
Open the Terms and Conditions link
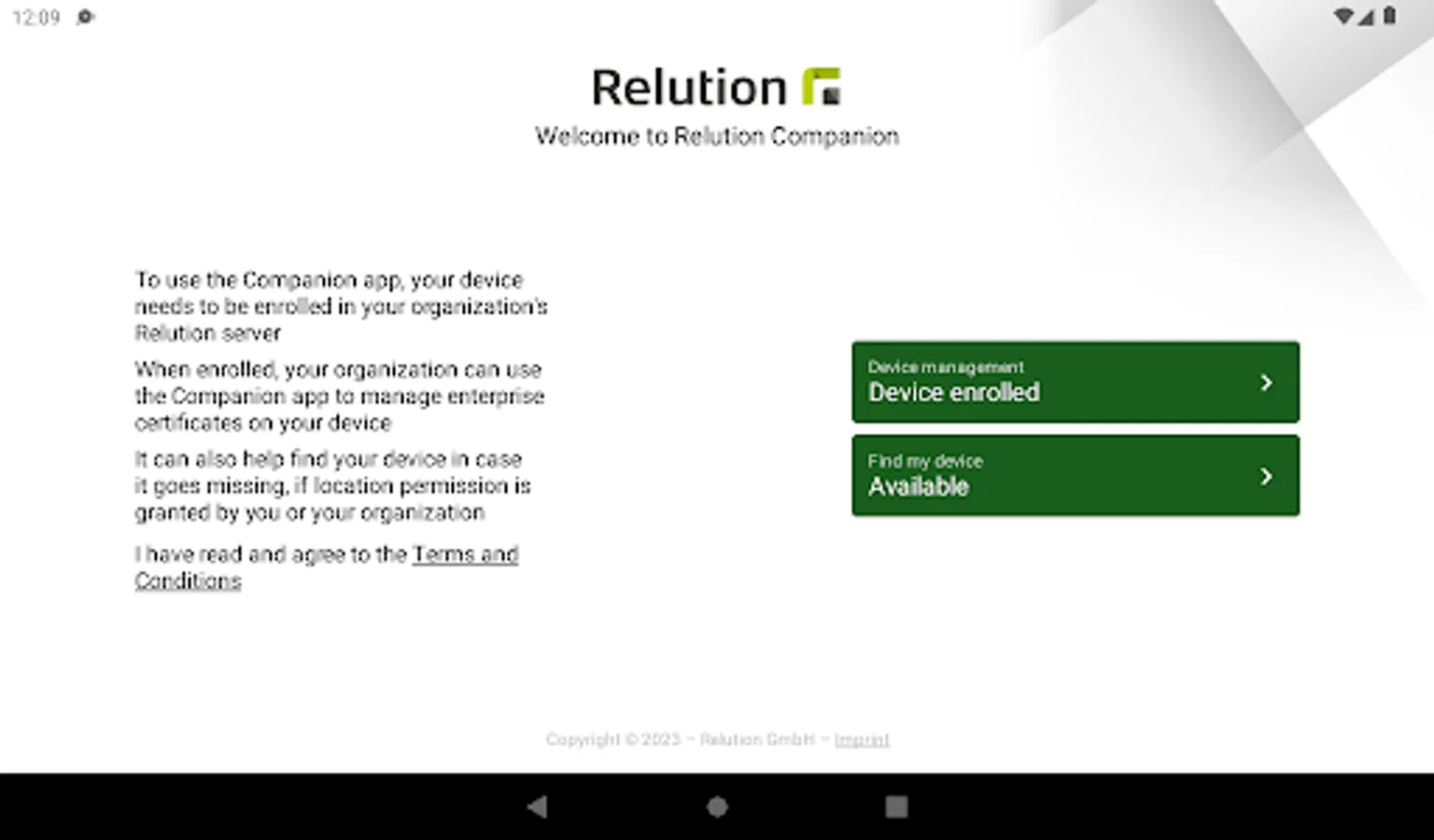[x=327, y=567]
